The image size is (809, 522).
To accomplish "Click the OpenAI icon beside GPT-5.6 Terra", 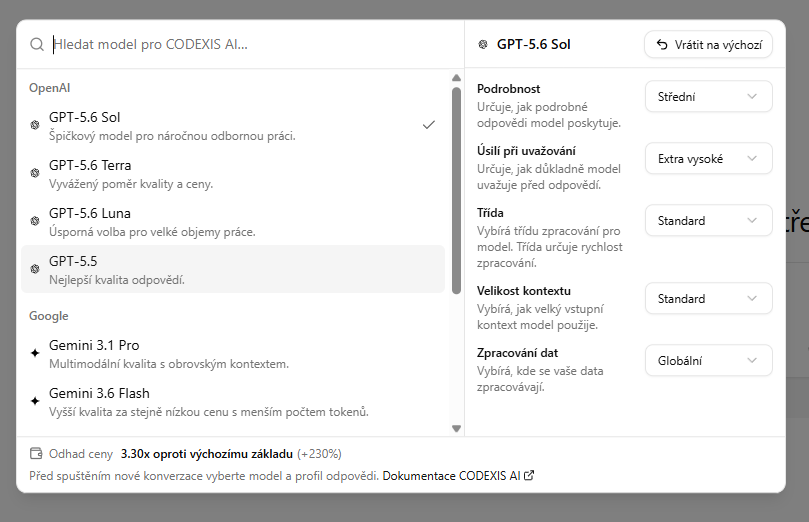I will 35,173.
